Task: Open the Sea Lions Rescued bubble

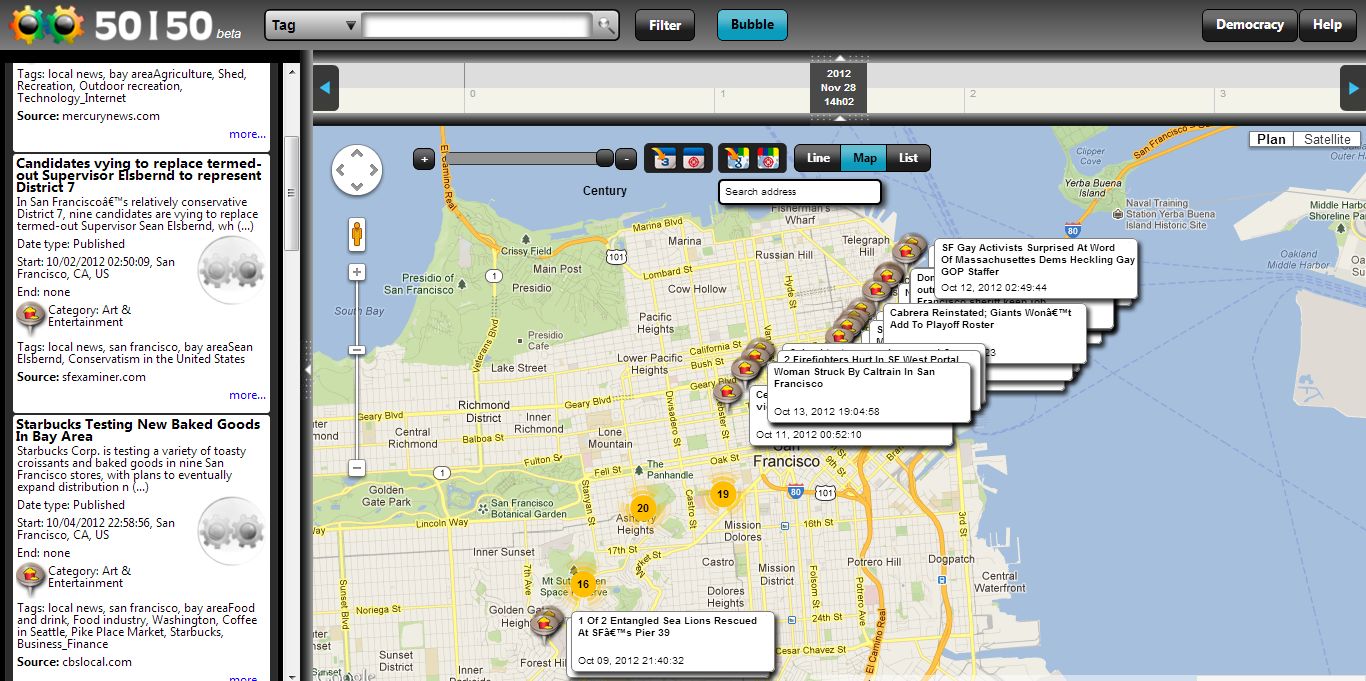Action: 672,641
